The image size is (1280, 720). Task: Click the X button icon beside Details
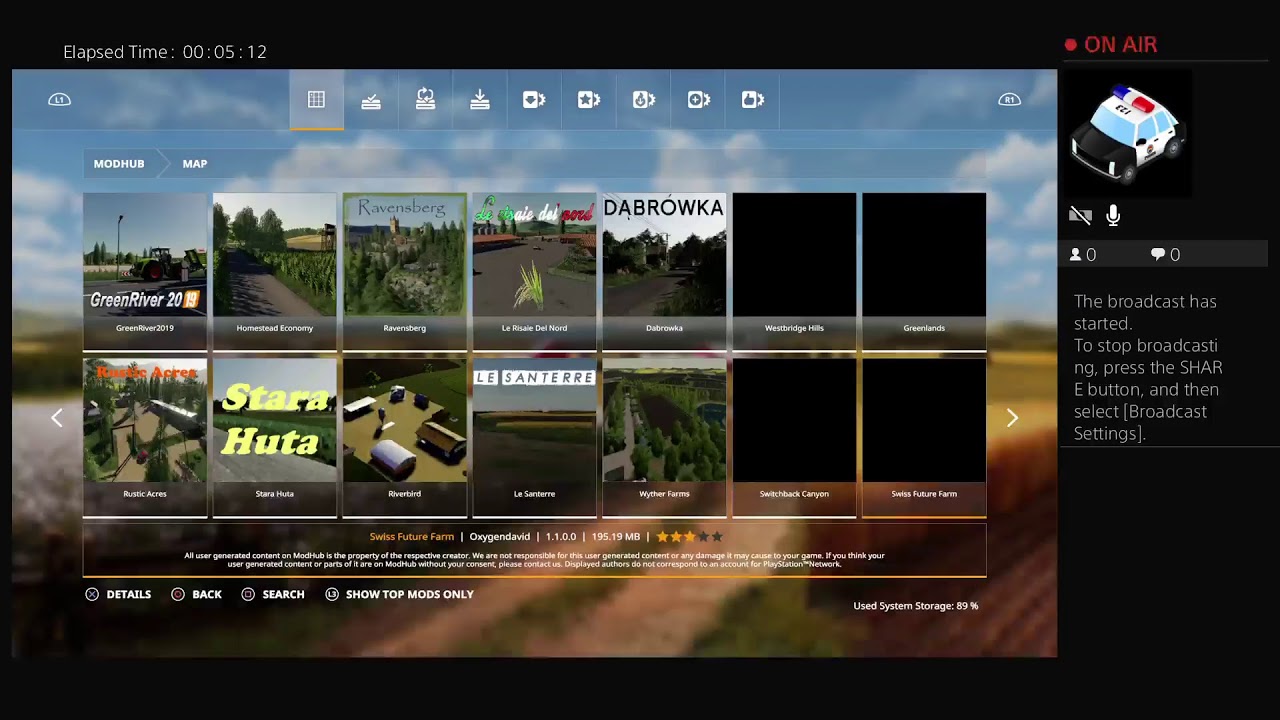click(x=92, y=594)
